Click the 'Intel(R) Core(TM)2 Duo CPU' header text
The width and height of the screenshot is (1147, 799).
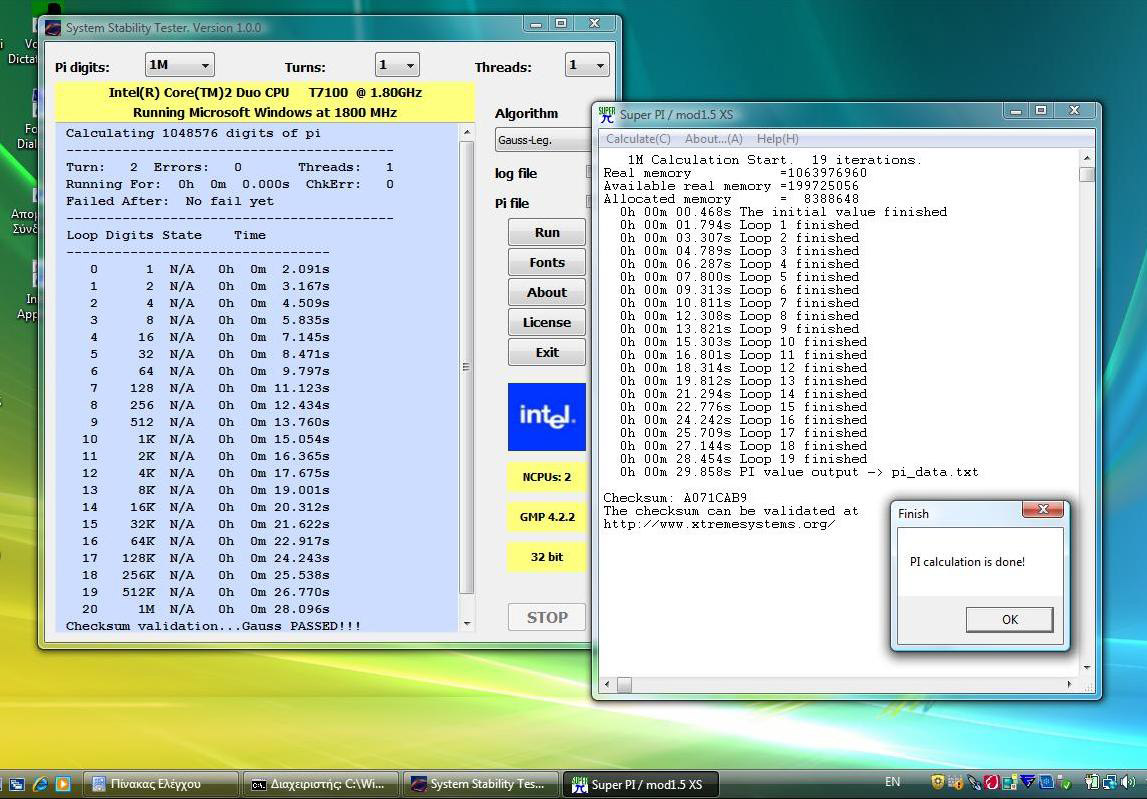(x=265, y=93)
